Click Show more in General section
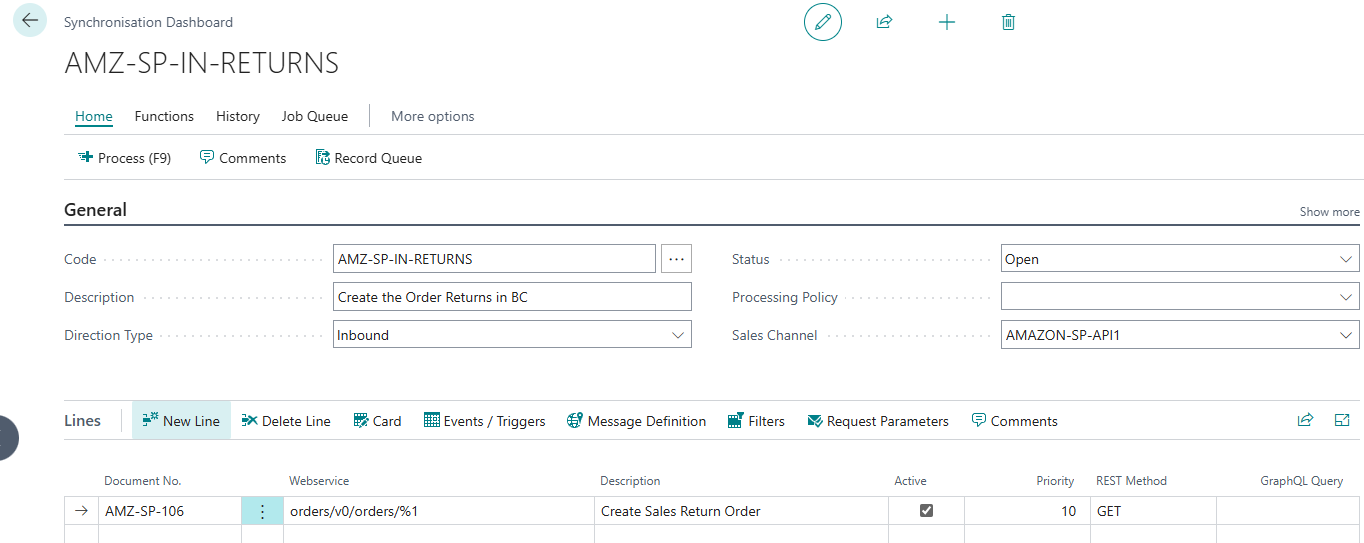1364x543 pixels. [1329, 211]
